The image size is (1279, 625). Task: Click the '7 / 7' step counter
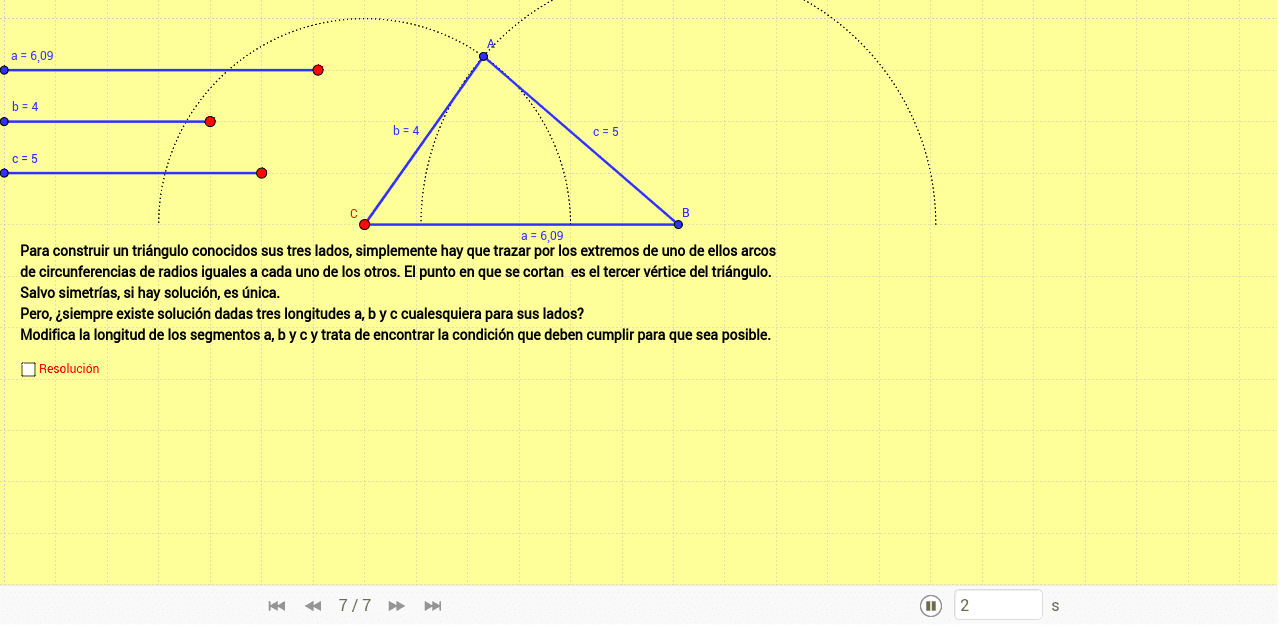click(x=355, y=606)
